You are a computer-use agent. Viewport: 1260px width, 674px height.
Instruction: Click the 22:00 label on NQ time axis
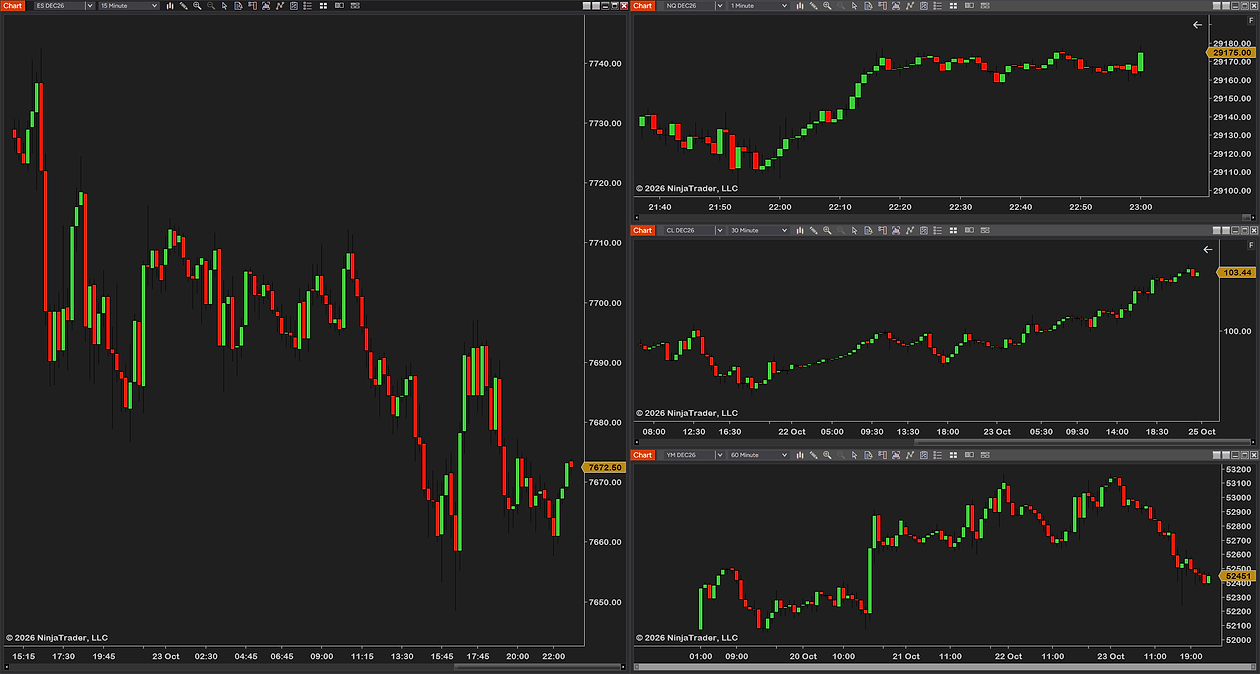[x=780, y=207]
